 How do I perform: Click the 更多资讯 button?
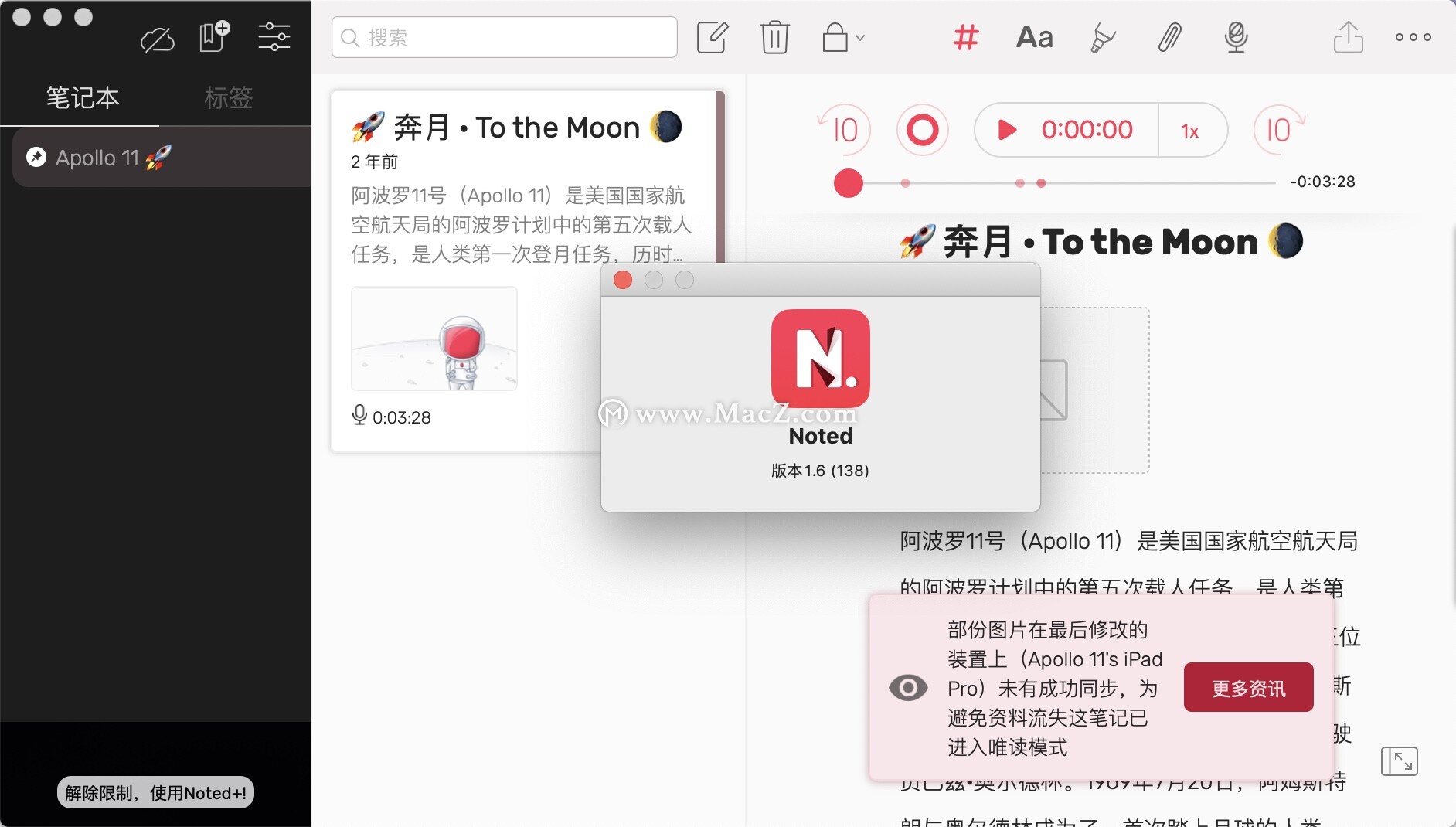tap(1248, 687)
